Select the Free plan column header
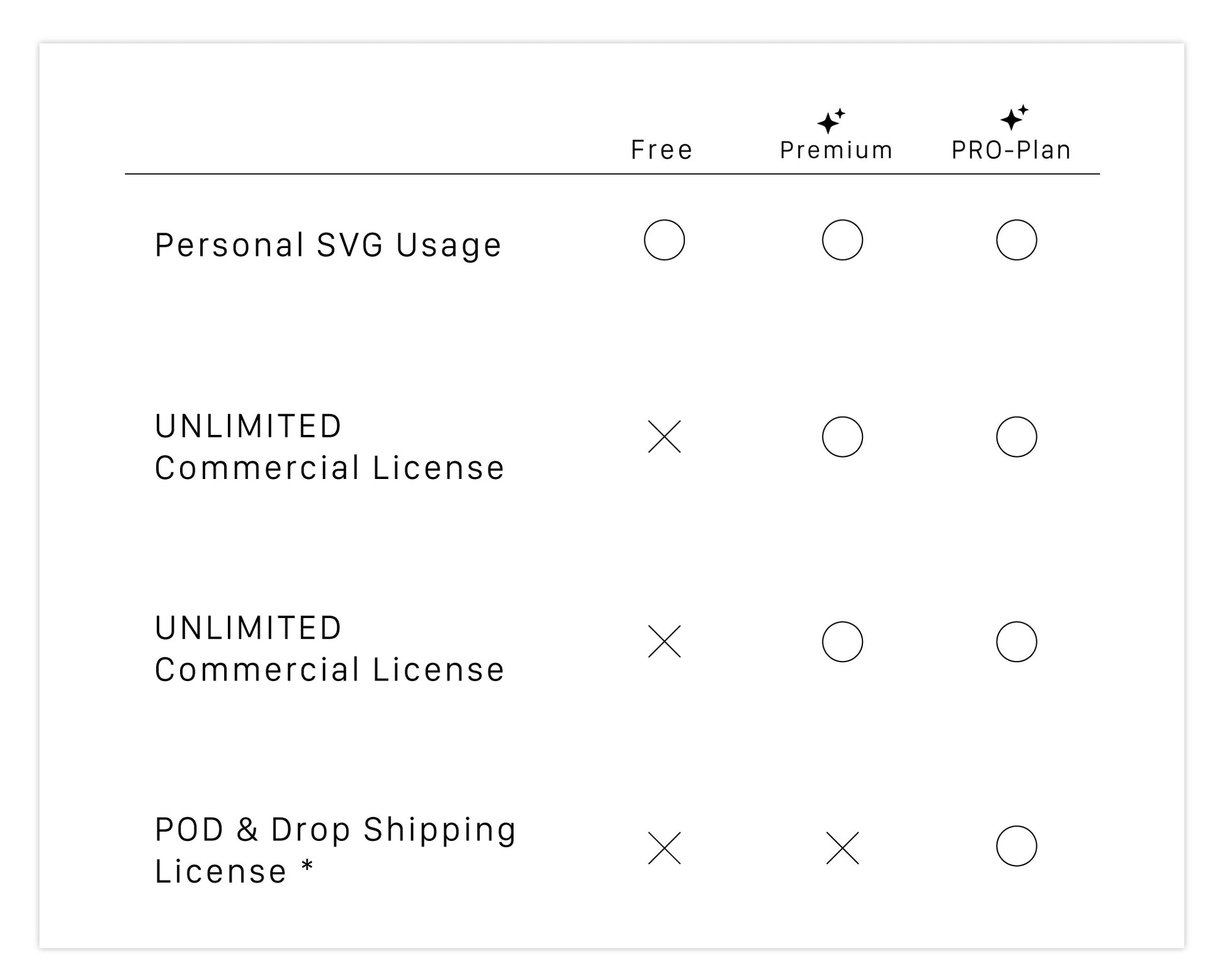This screenshot has height=980, width=1225. pos(662,150)
